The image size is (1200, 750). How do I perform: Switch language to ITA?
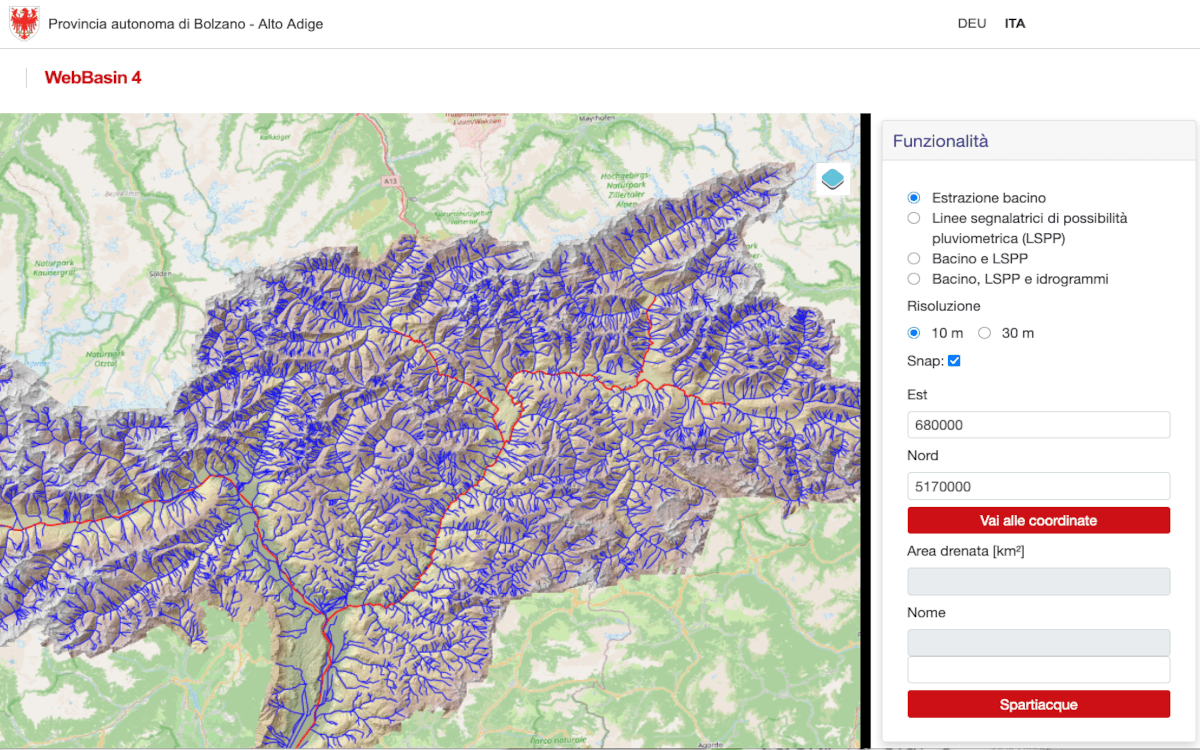[1015, 24]
